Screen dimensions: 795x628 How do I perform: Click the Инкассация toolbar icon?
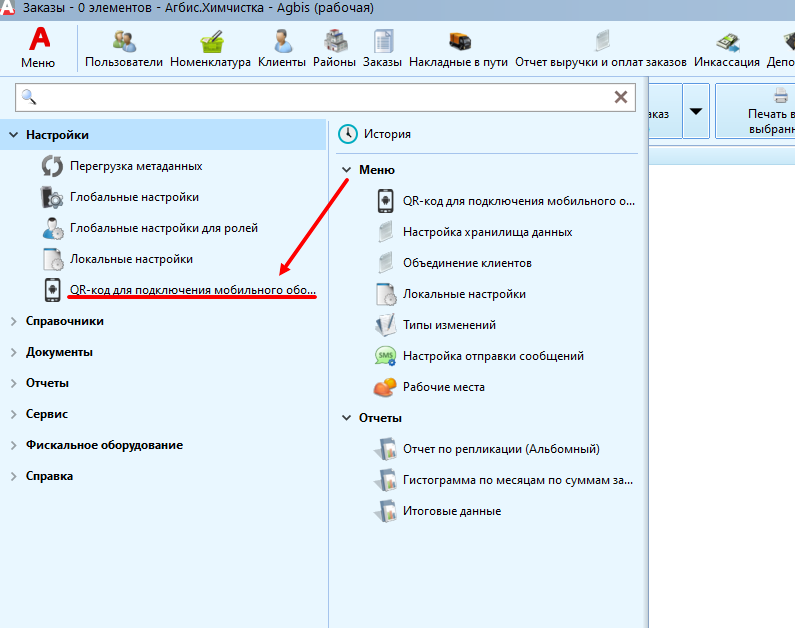click(727, 49)
